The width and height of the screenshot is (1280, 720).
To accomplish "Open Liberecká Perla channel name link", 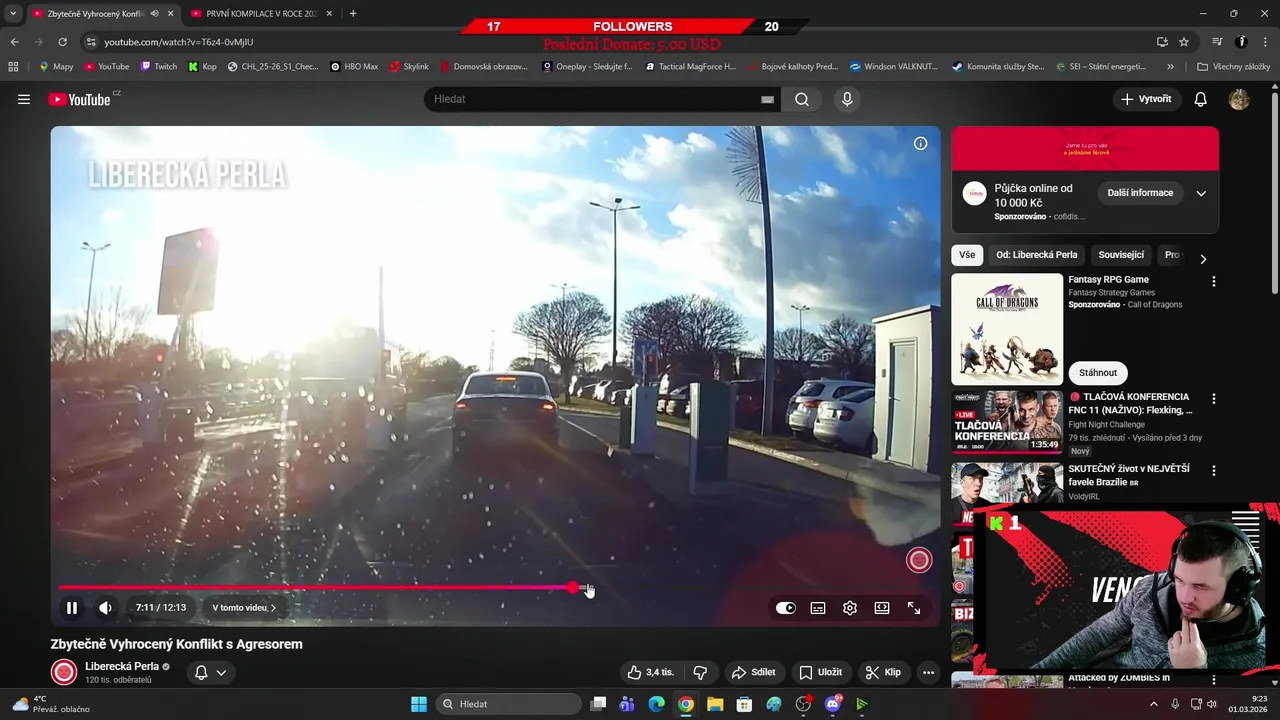I will (122, 666).
